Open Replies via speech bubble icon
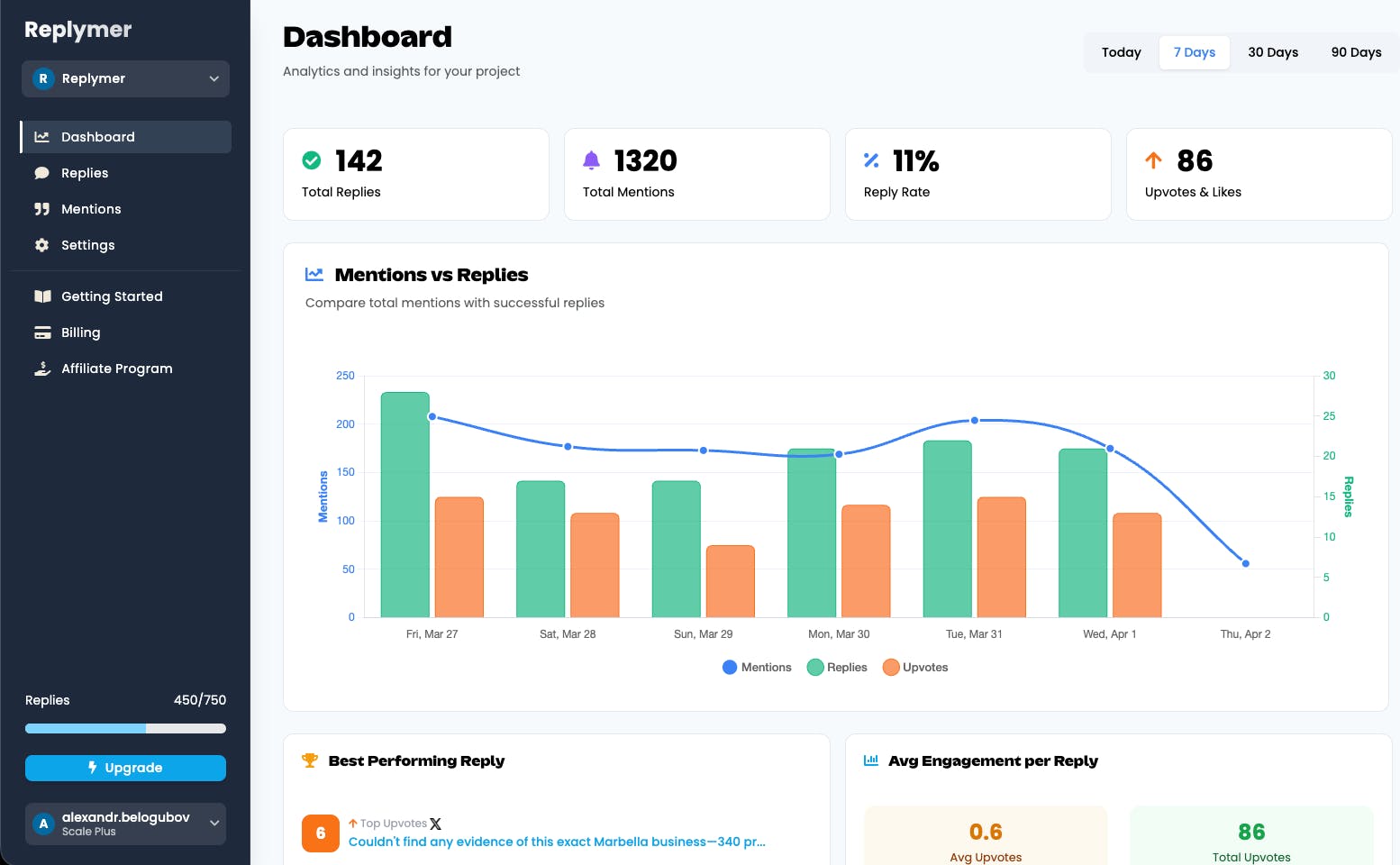Viewport: 1400px width, 865px height. (41, 173)
